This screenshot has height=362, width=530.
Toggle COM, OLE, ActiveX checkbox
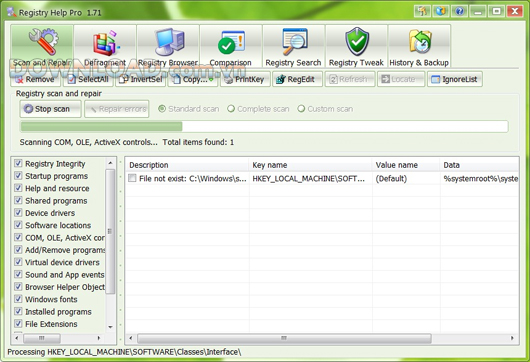pos(18,238)
